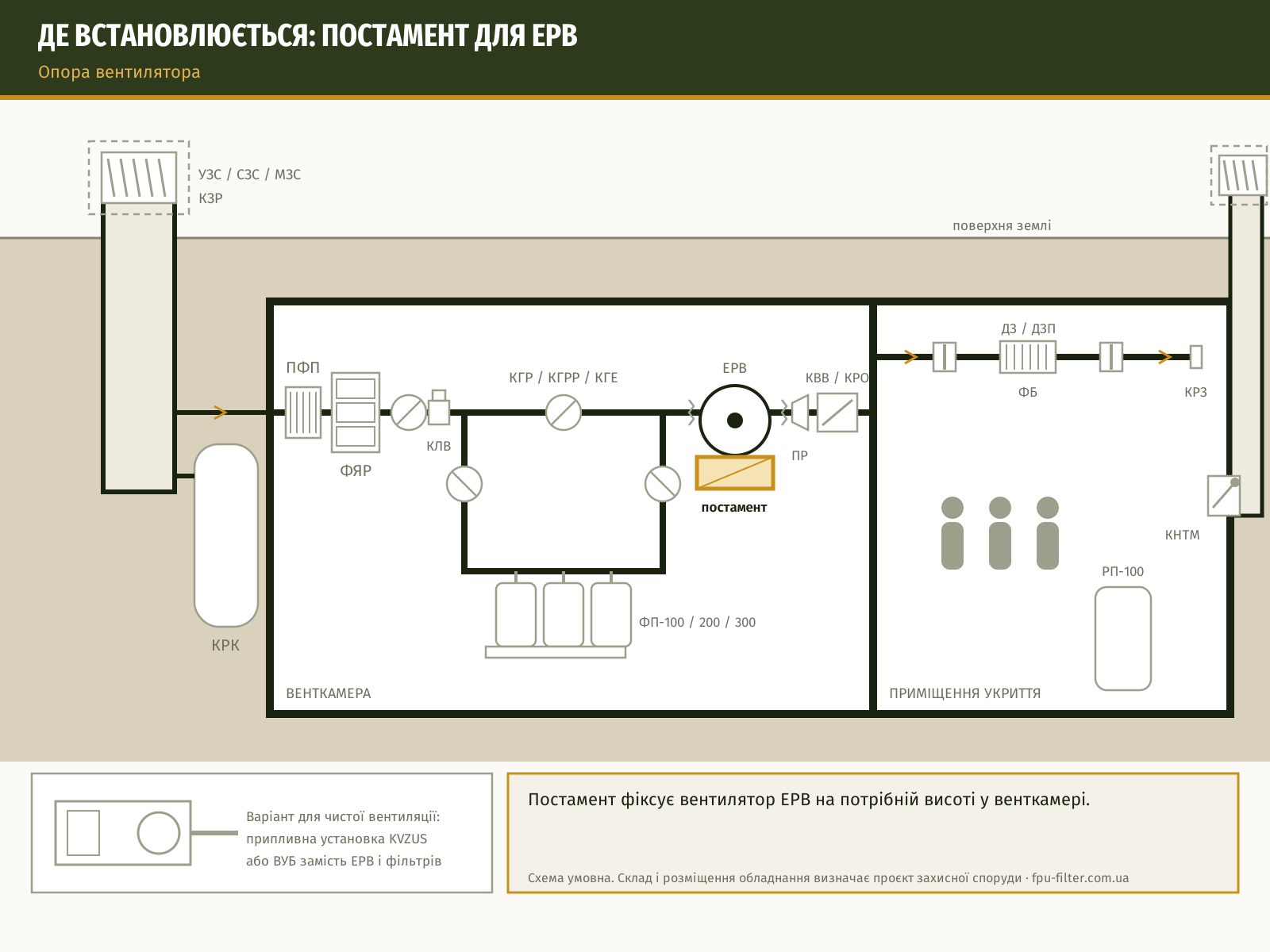Select the ФЯР three-cell filter symbol
Image resolution: width=1270 pixels, height=952 pixels.
click(x=356, y=413)
